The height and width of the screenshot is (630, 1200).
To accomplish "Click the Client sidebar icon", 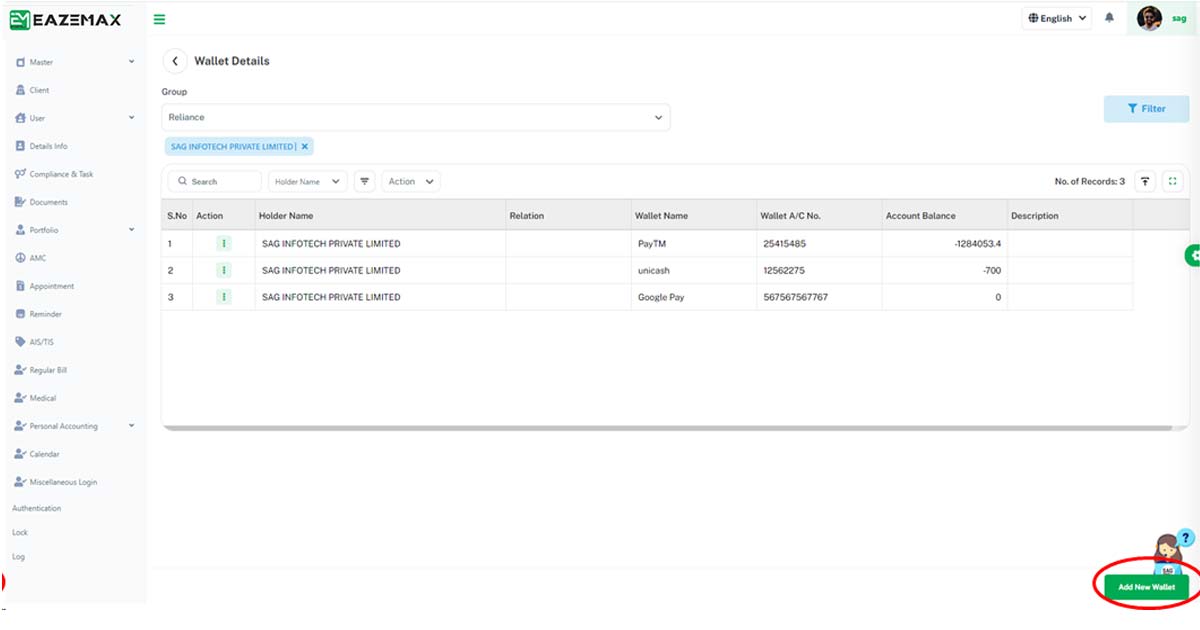I will click(x=20, y=90).
